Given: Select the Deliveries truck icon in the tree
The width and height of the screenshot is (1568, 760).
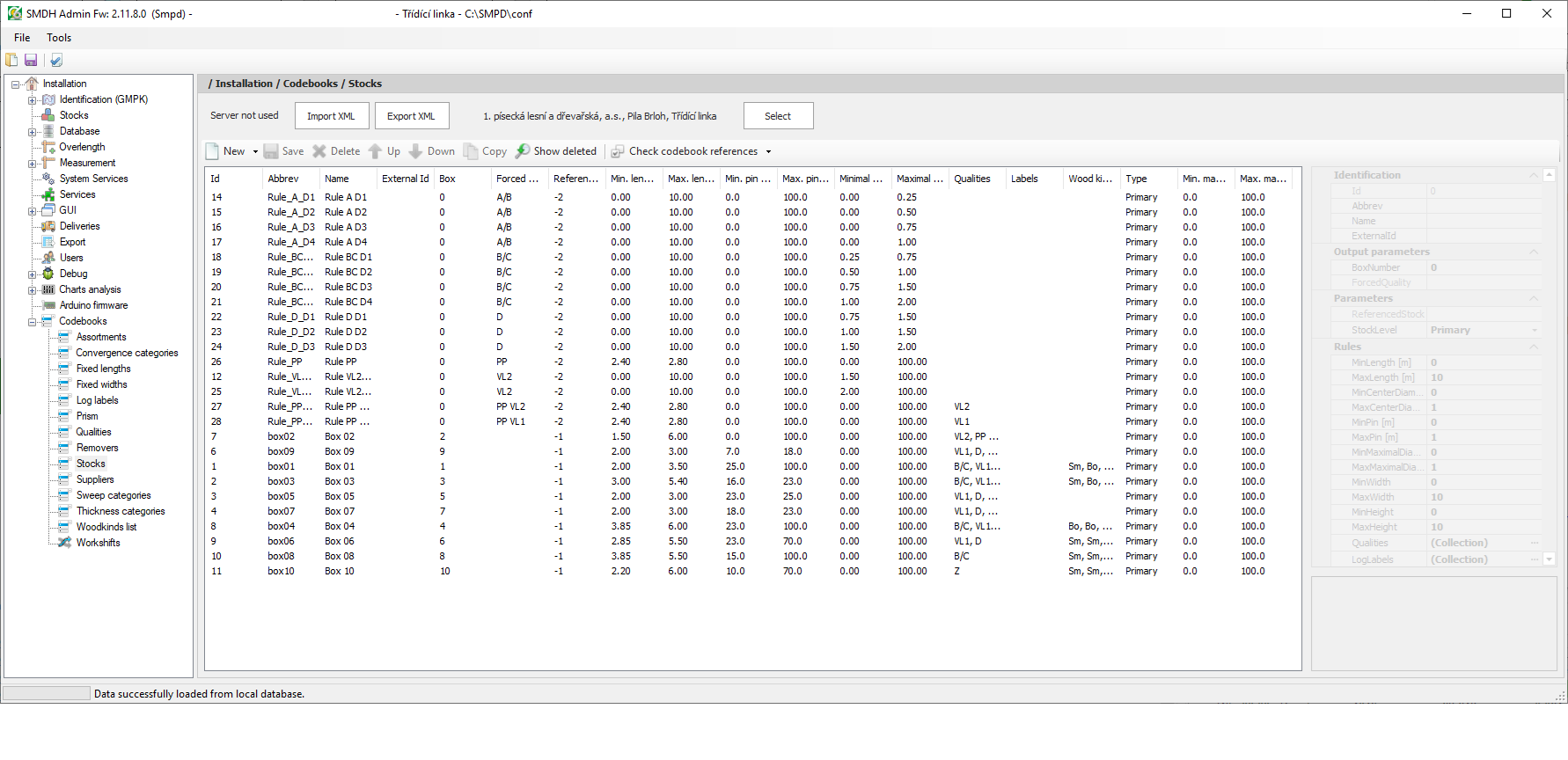Looking at the screenshot, I should click(x=48, y=226).
